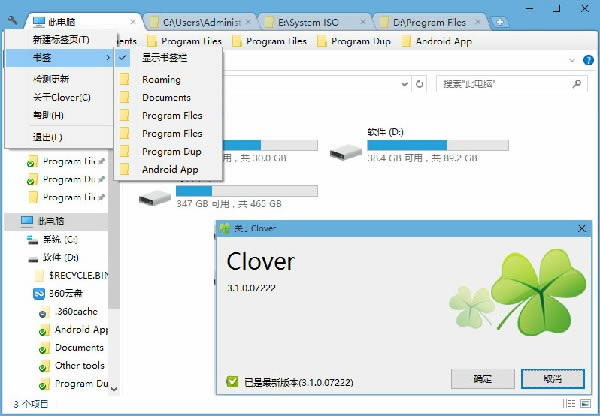Close the About Clover dialog
This screenshot has height=416, width=600.
[582, 228]
